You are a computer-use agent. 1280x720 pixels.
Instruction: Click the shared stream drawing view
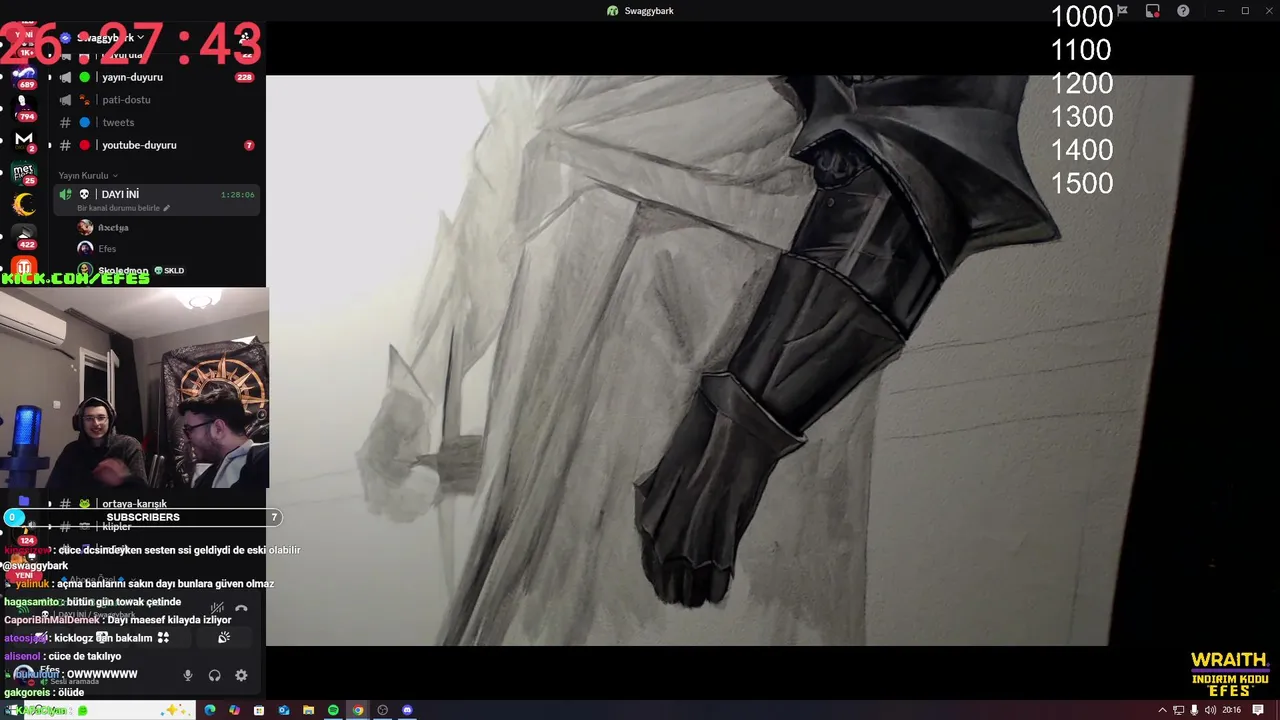[x=730, y=360]
